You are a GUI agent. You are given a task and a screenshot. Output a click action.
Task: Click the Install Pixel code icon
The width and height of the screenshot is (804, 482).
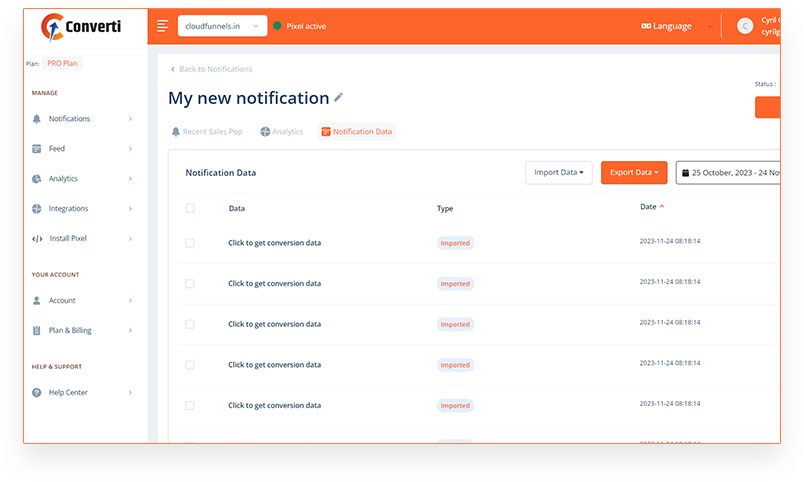37,239
